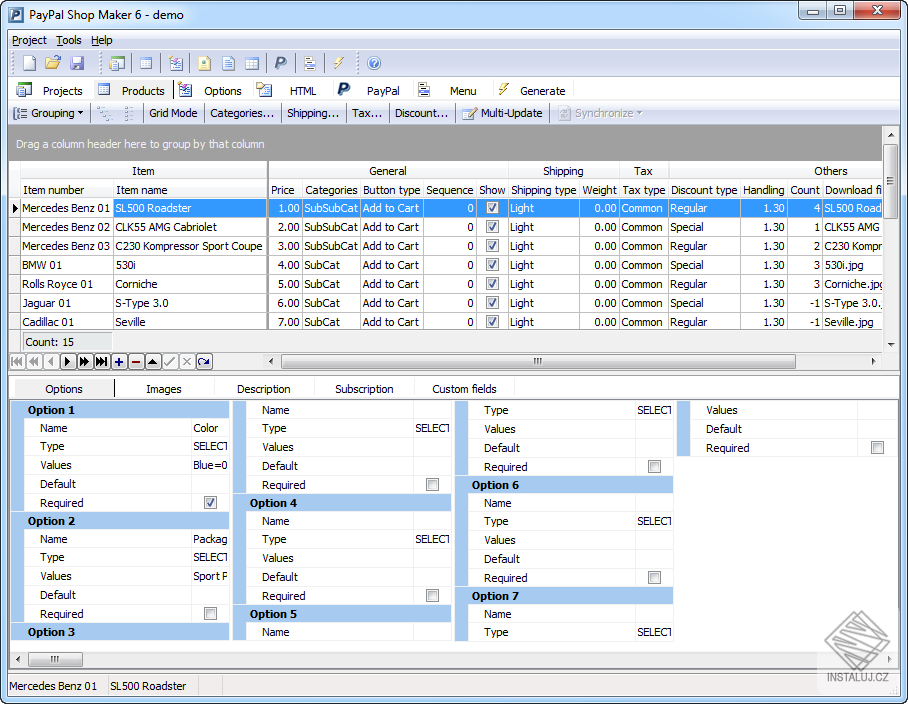Open help via the blue question mark icon

point(374,63)
